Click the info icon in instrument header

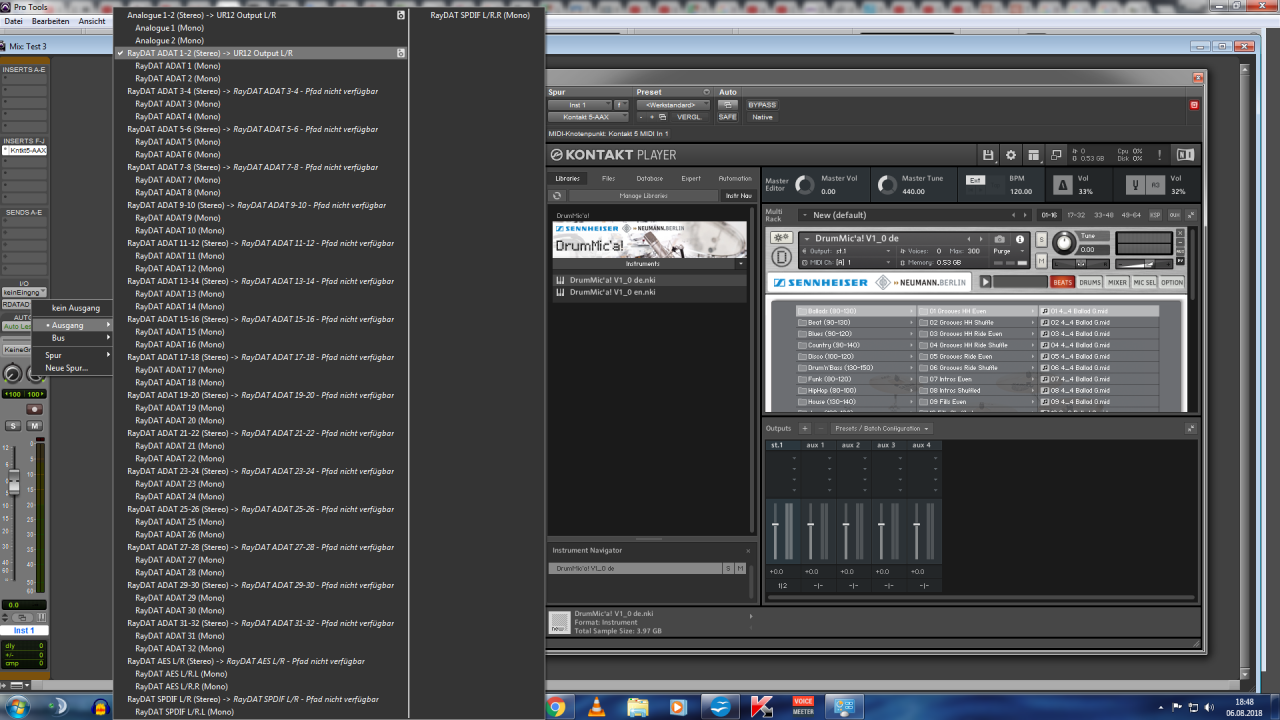pyautogui.click(x=1020, y=239)
